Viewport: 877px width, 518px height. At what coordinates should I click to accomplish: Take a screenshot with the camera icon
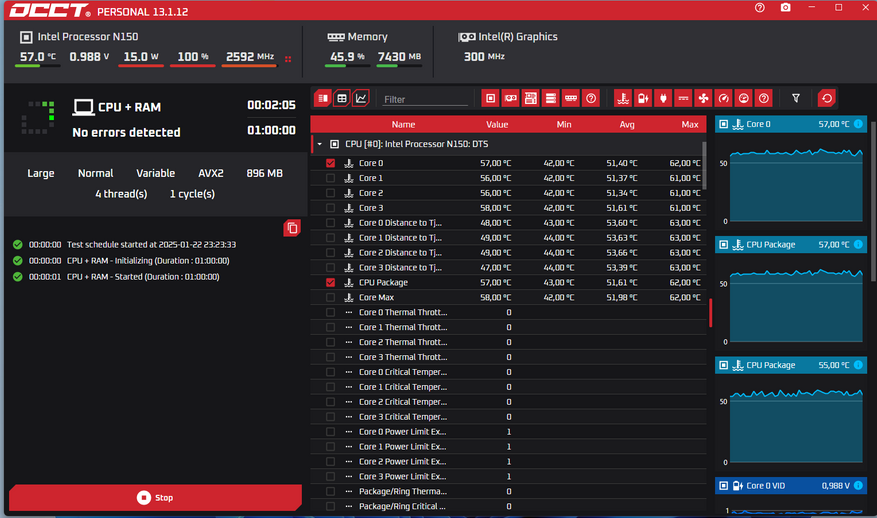[x=786, y=8]
